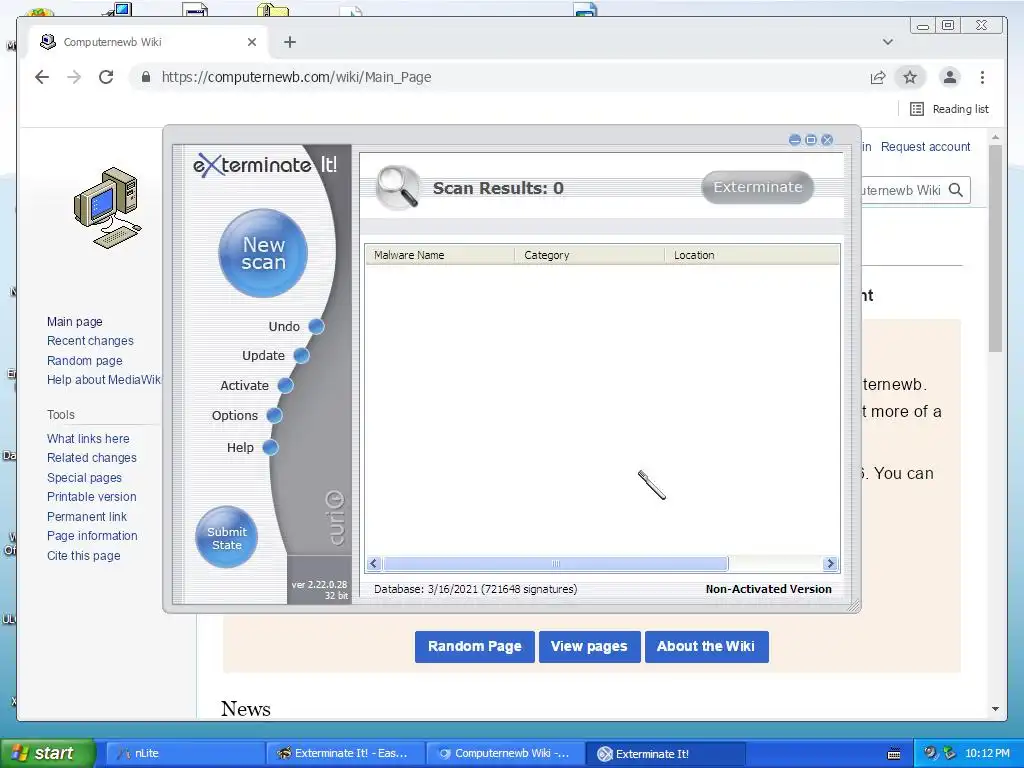Click the horizontal scrollbar thumb in results
Screen dimensions: 1024x768
point(555,564)
